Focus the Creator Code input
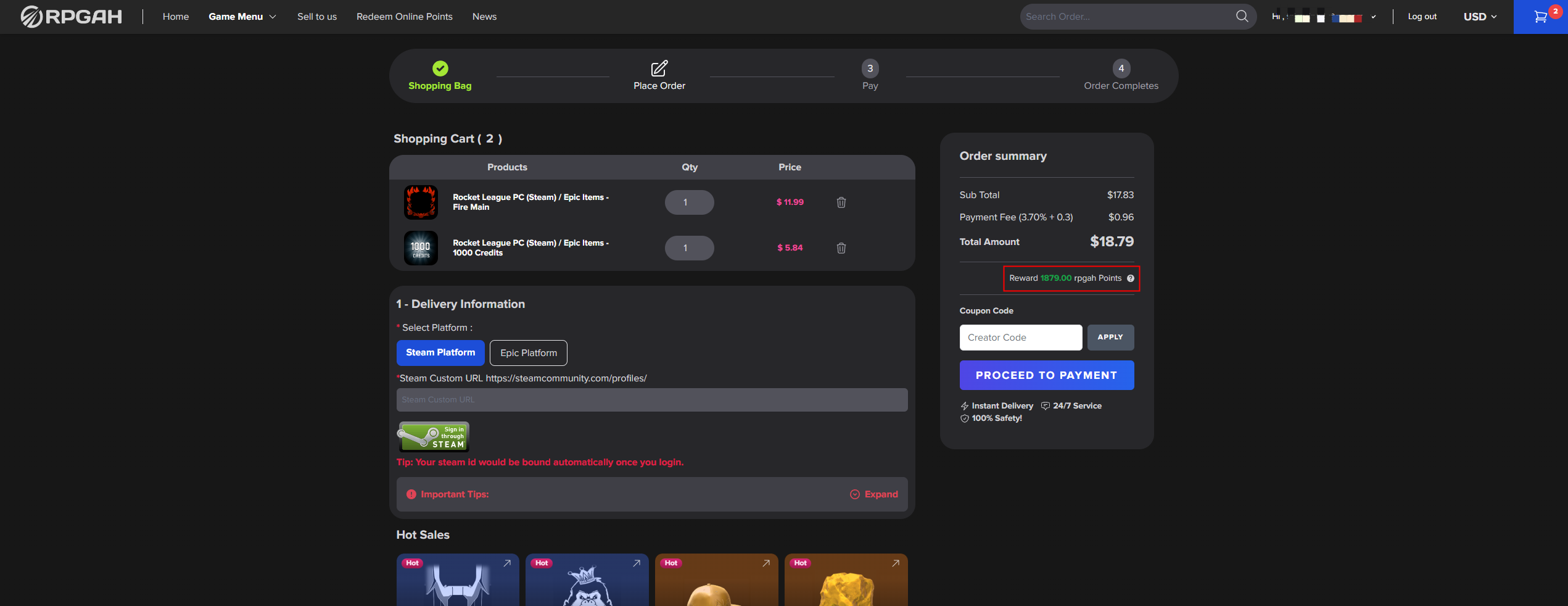Image resolution: width=1568 pixels, height=606 pixels. pos(1021,338)
